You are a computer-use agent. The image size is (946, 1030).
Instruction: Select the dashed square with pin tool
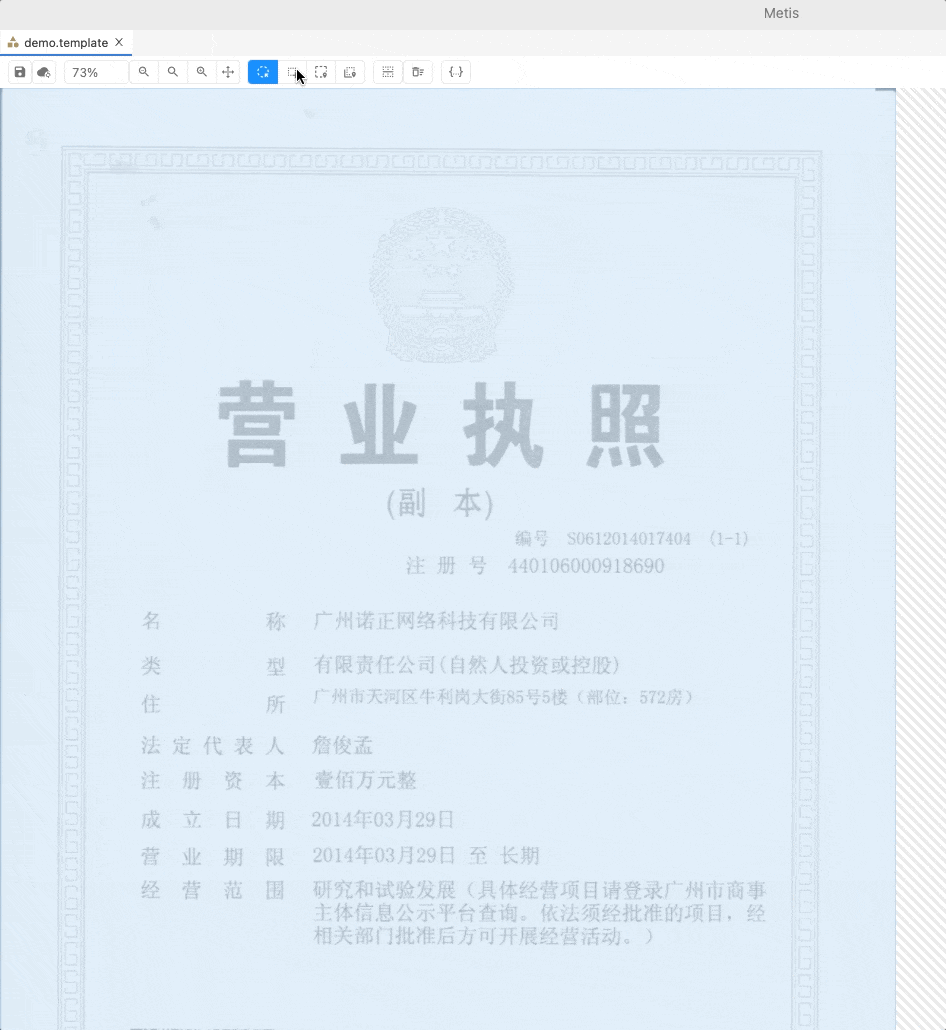[321, 72]
